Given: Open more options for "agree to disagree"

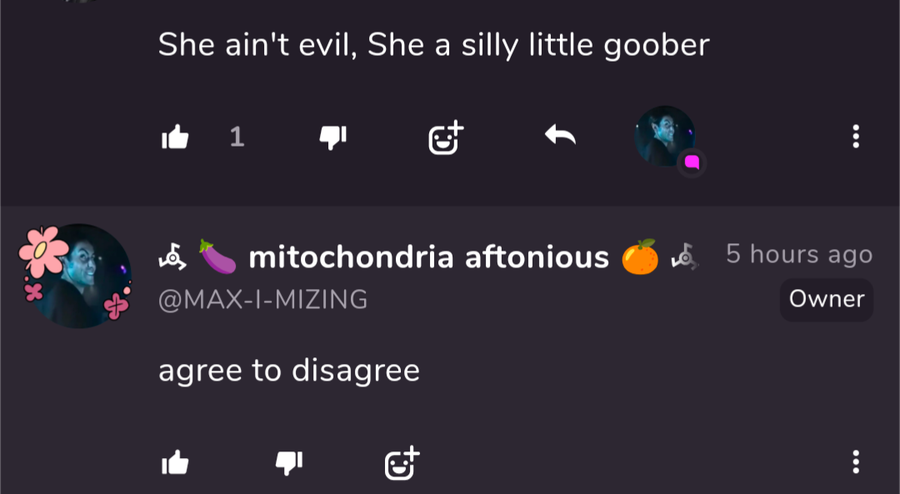Looking at the screenshot, I should pyautogui.click(x=856, y=462).
